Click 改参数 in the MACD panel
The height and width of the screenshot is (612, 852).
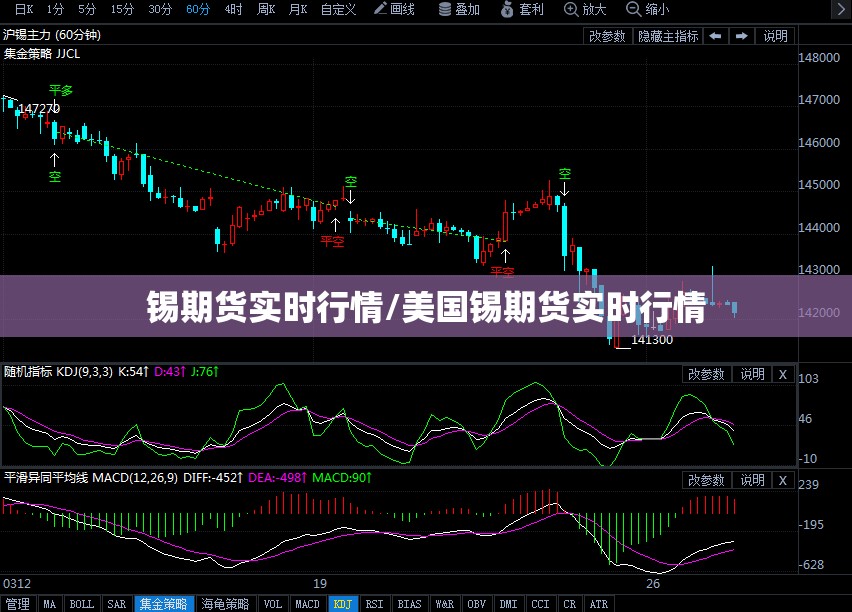[706, 480]
